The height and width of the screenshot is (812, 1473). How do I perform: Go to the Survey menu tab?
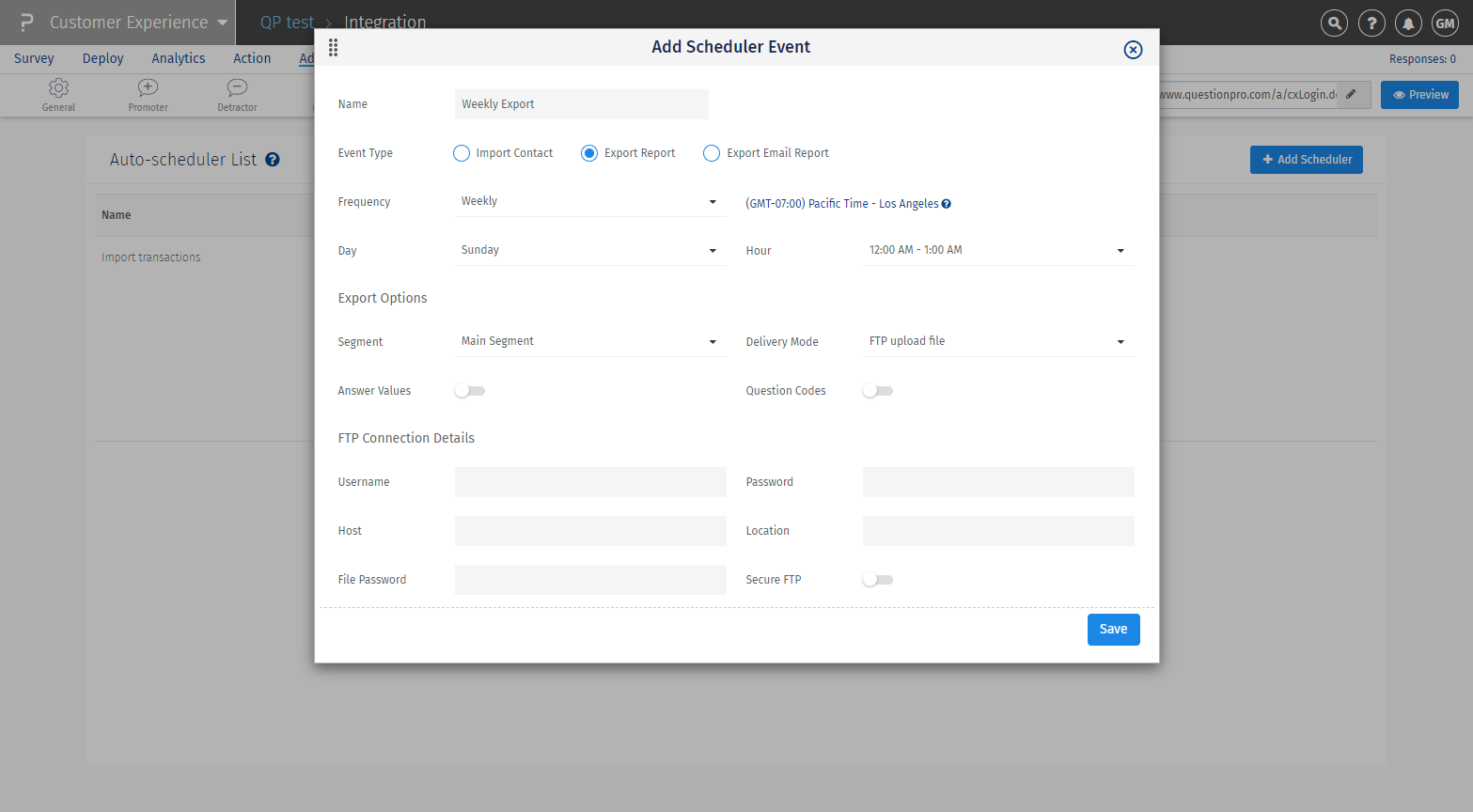34,58
